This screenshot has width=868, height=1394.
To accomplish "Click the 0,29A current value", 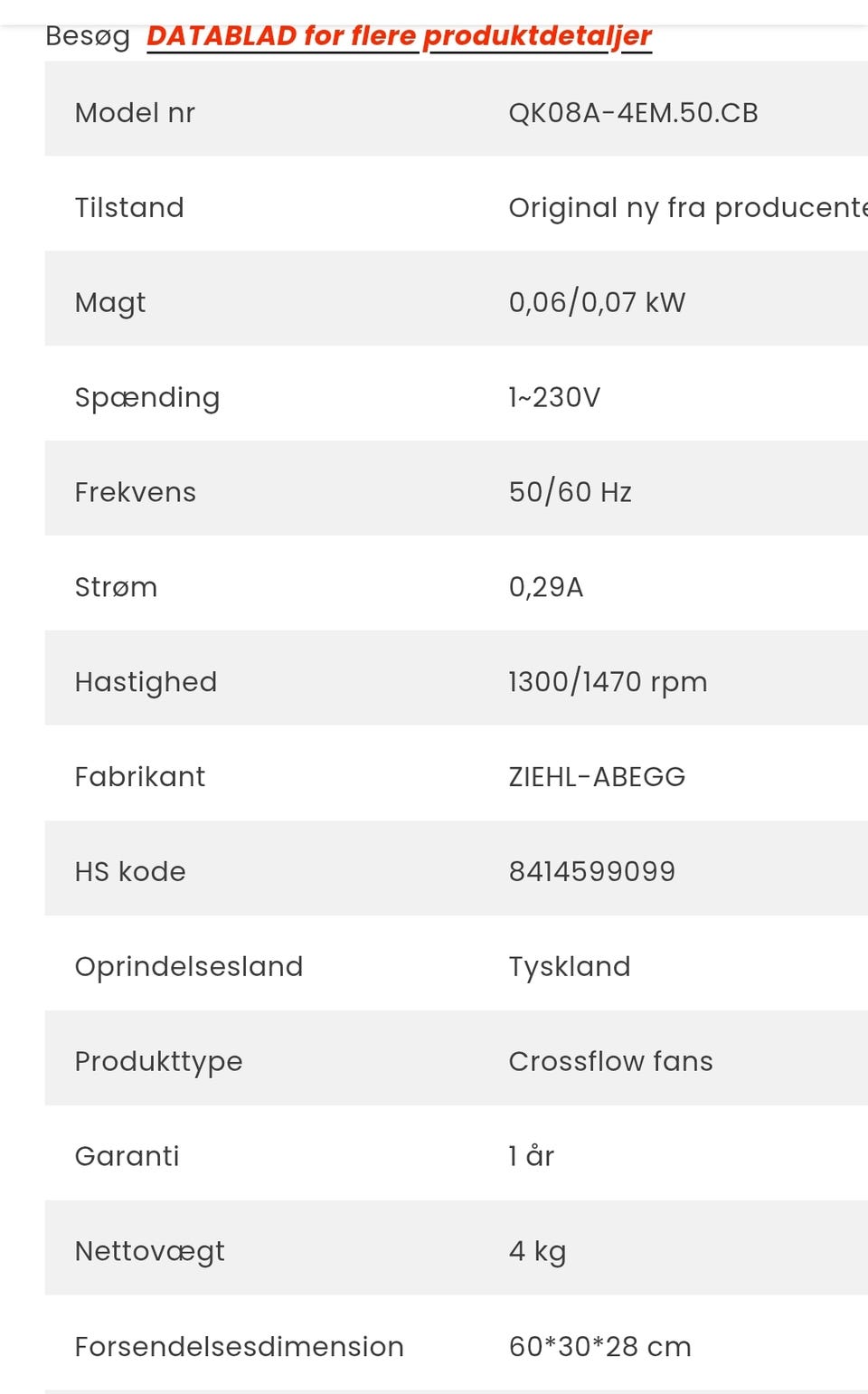I will coord(545,587).
